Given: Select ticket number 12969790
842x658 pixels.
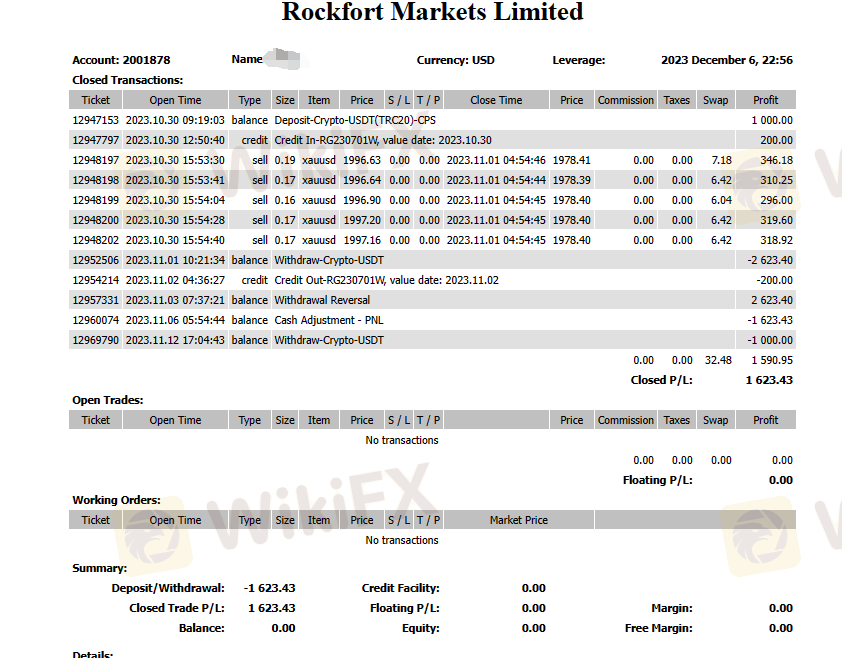Looking at the screenshot, I should click(x=96, y=340).
